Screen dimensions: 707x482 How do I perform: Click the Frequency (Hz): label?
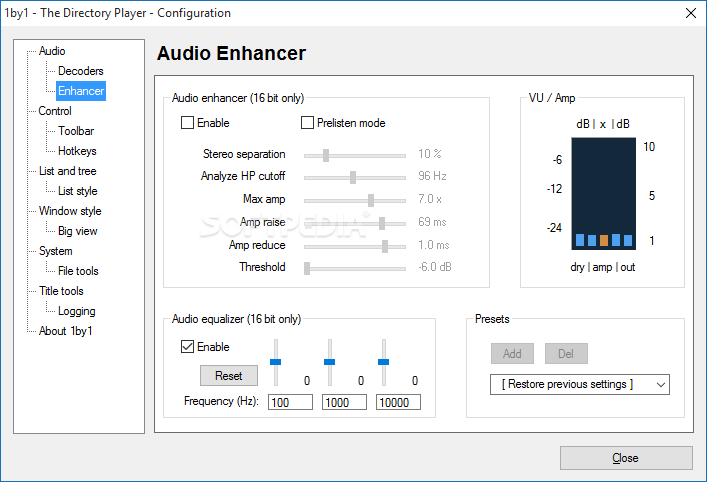(x=221, y=401)
